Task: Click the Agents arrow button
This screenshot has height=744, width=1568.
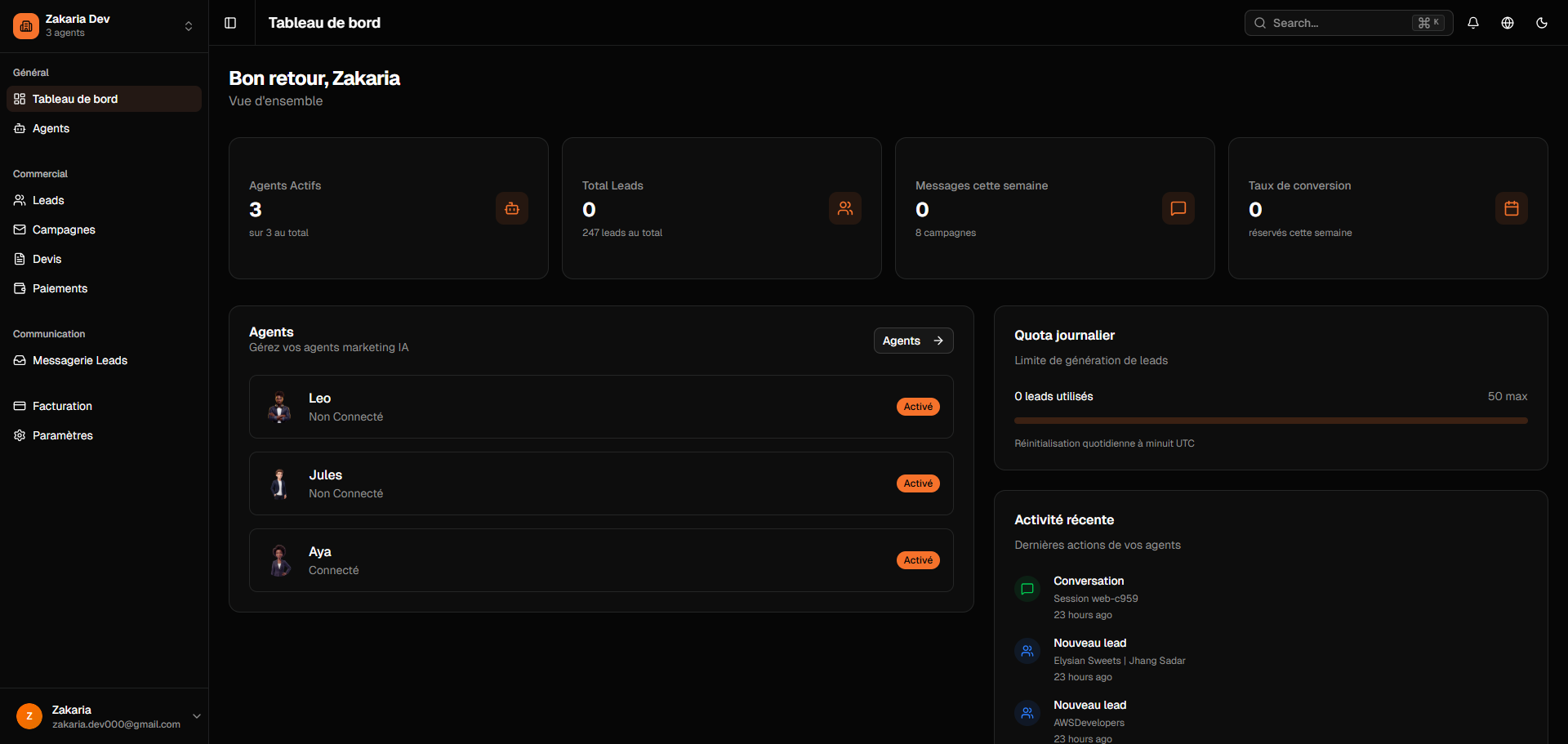Action: click(x=913, y=341)
